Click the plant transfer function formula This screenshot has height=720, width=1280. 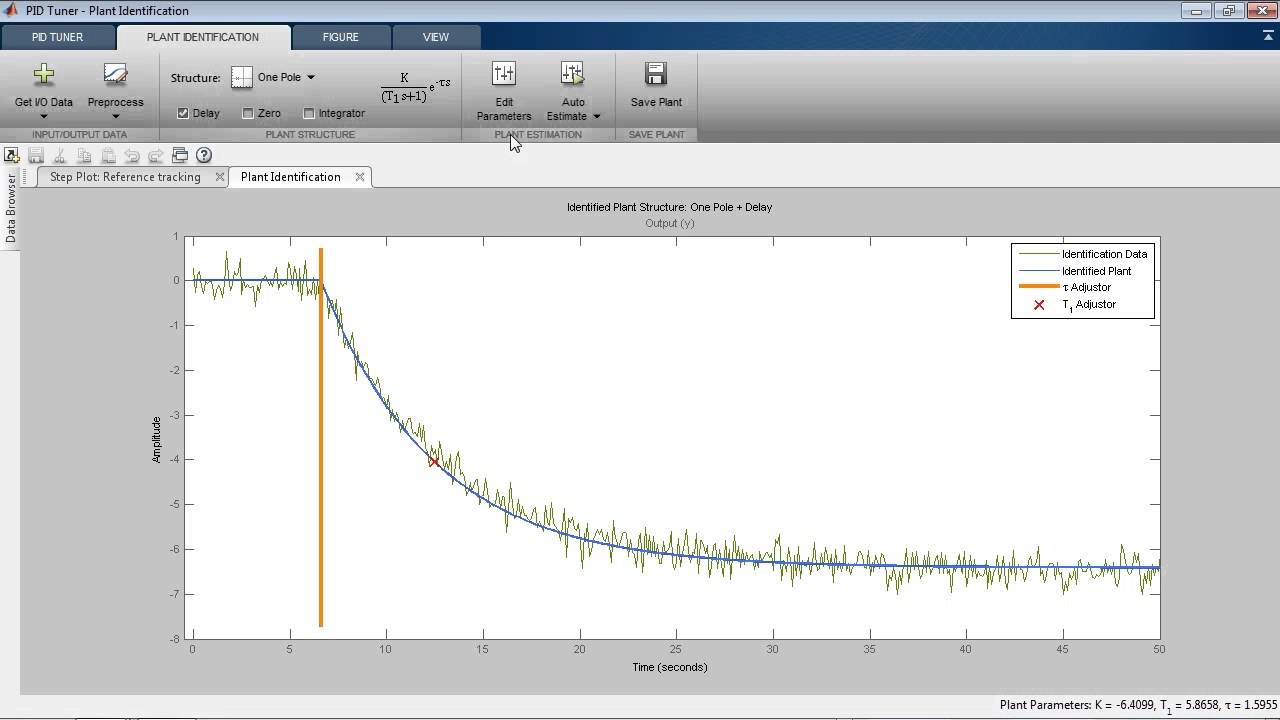point(415,88)
